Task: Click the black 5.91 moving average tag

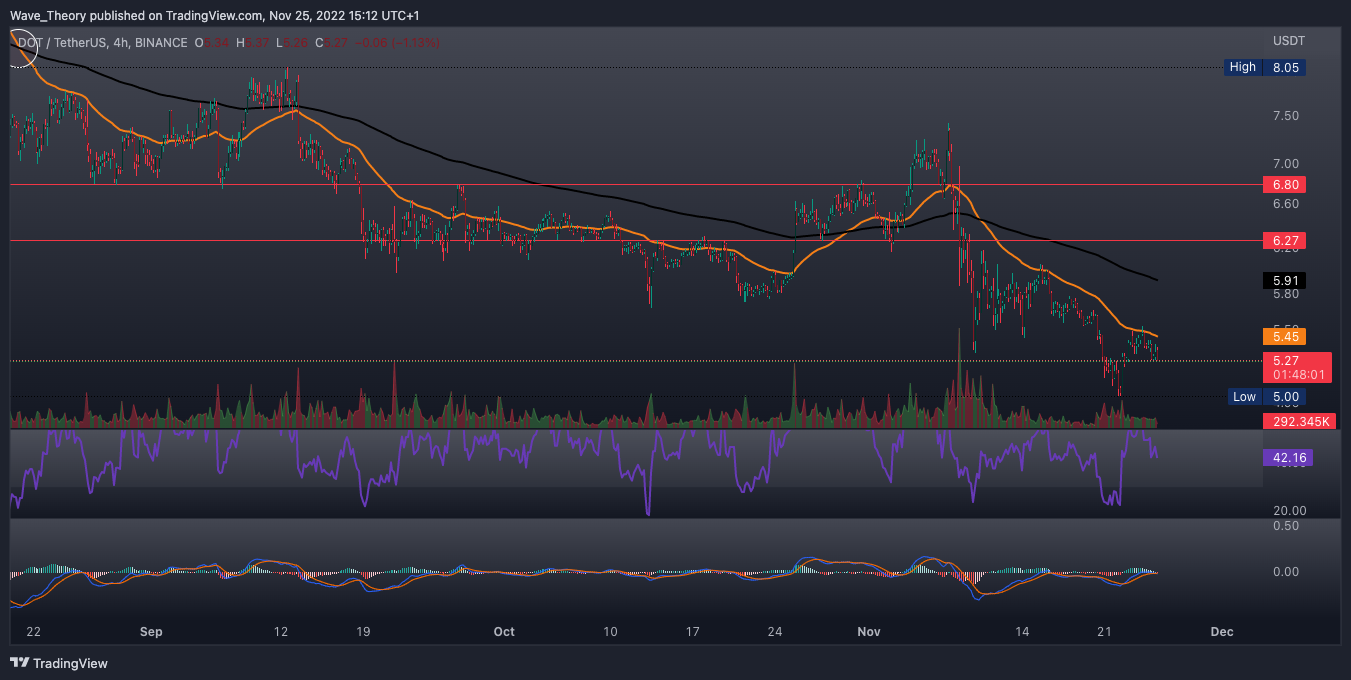Action: tap(1285, 281)
